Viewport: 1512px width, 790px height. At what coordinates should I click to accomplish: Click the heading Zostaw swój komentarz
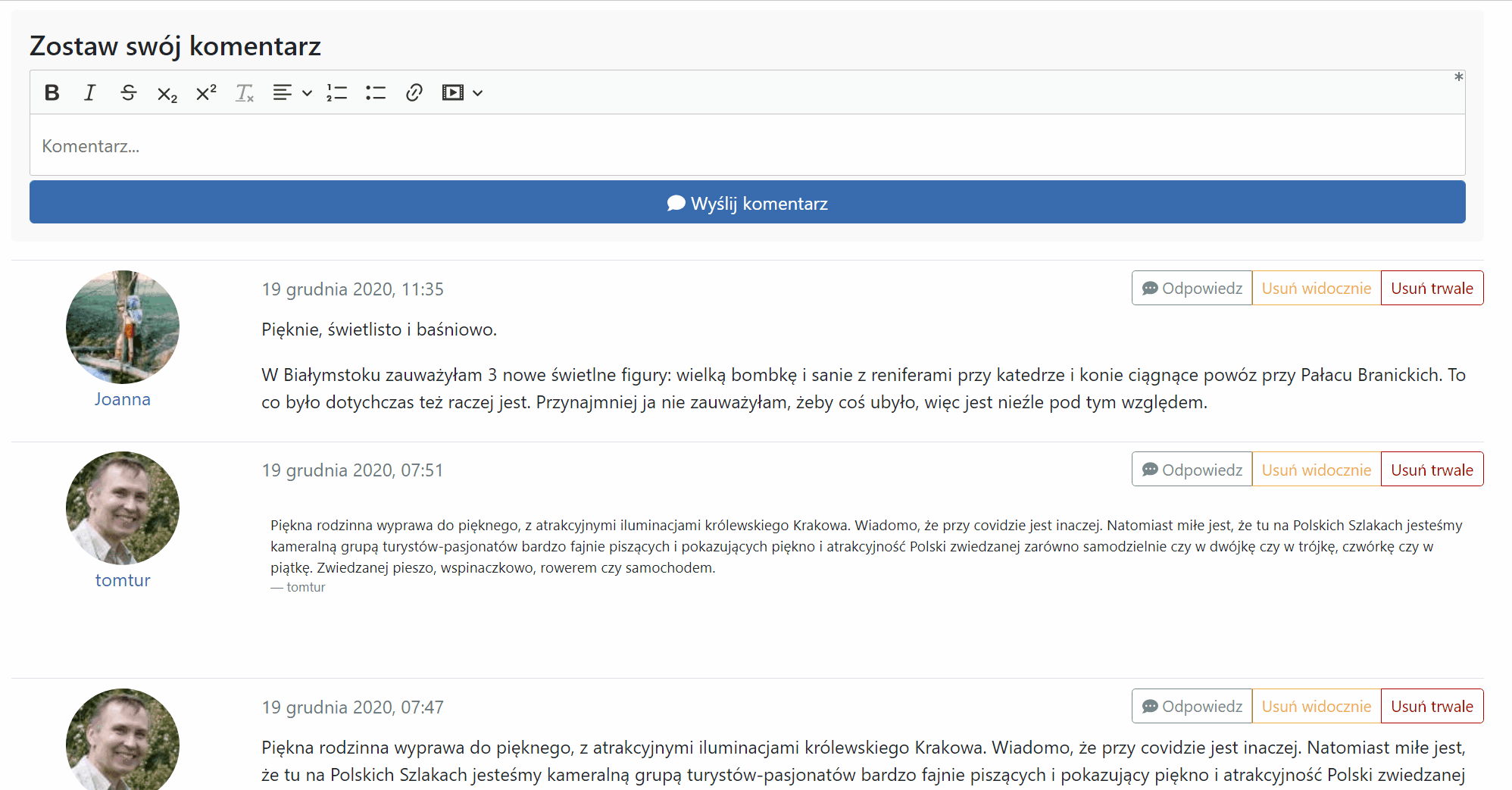[175, 46]
